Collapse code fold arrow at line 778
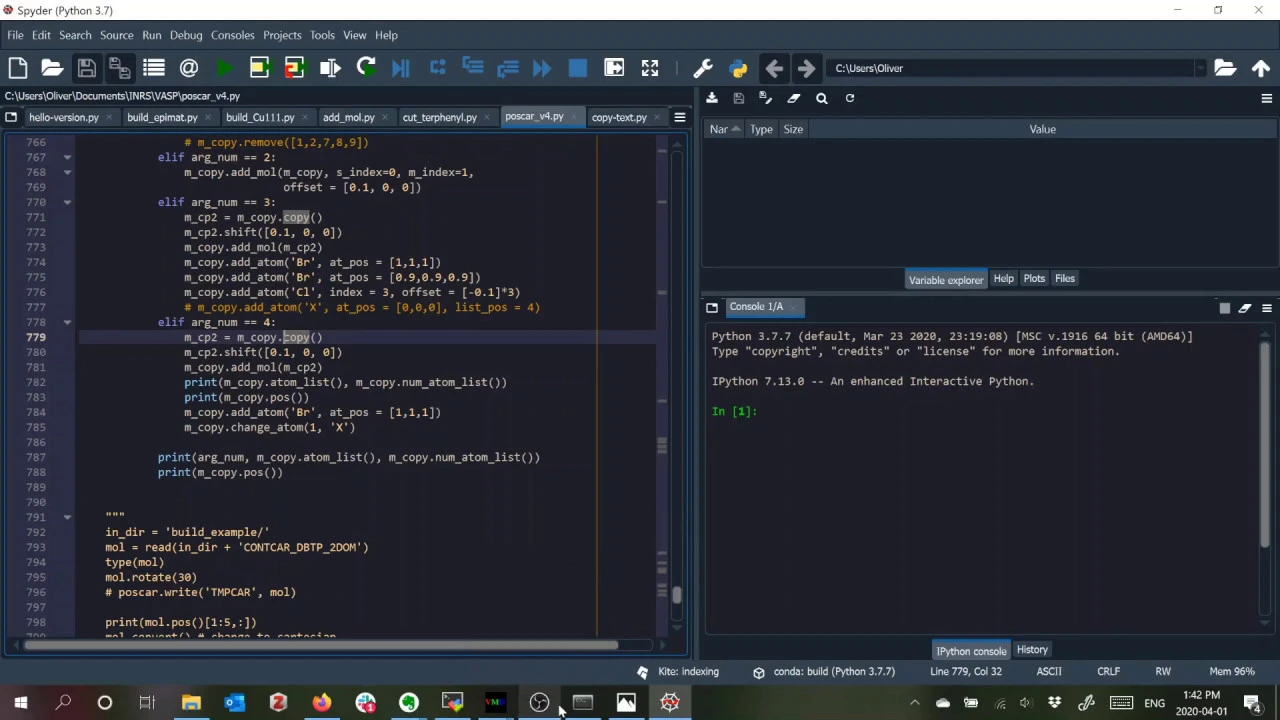Screen dimensions: 1280x720 point(67,322)
